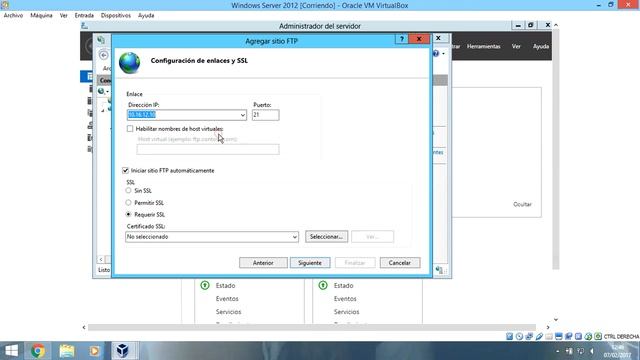
Task: Click scroll-left arrow in IIS connections pane
Action: pos(101,260)
